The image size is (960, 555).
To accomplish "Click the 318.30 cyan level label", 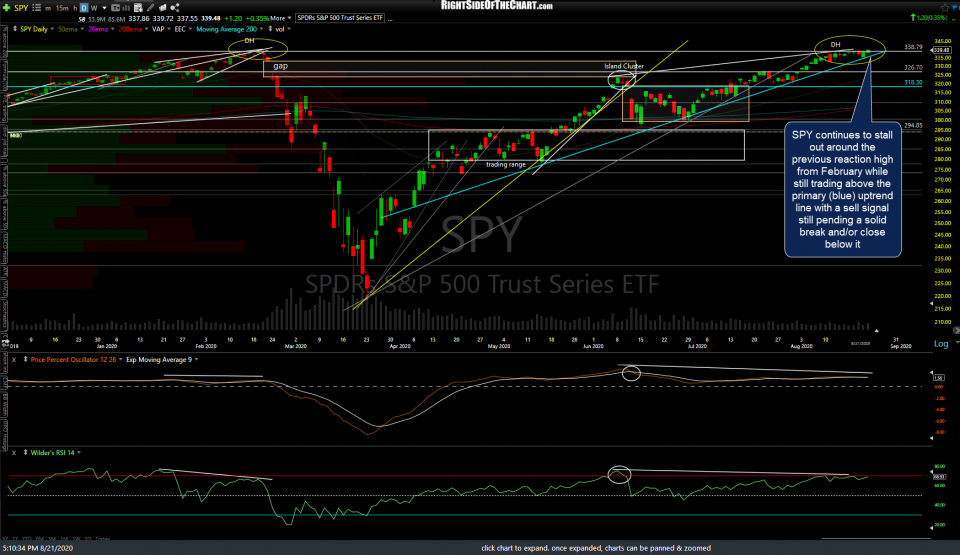I will tap(913, 82).
